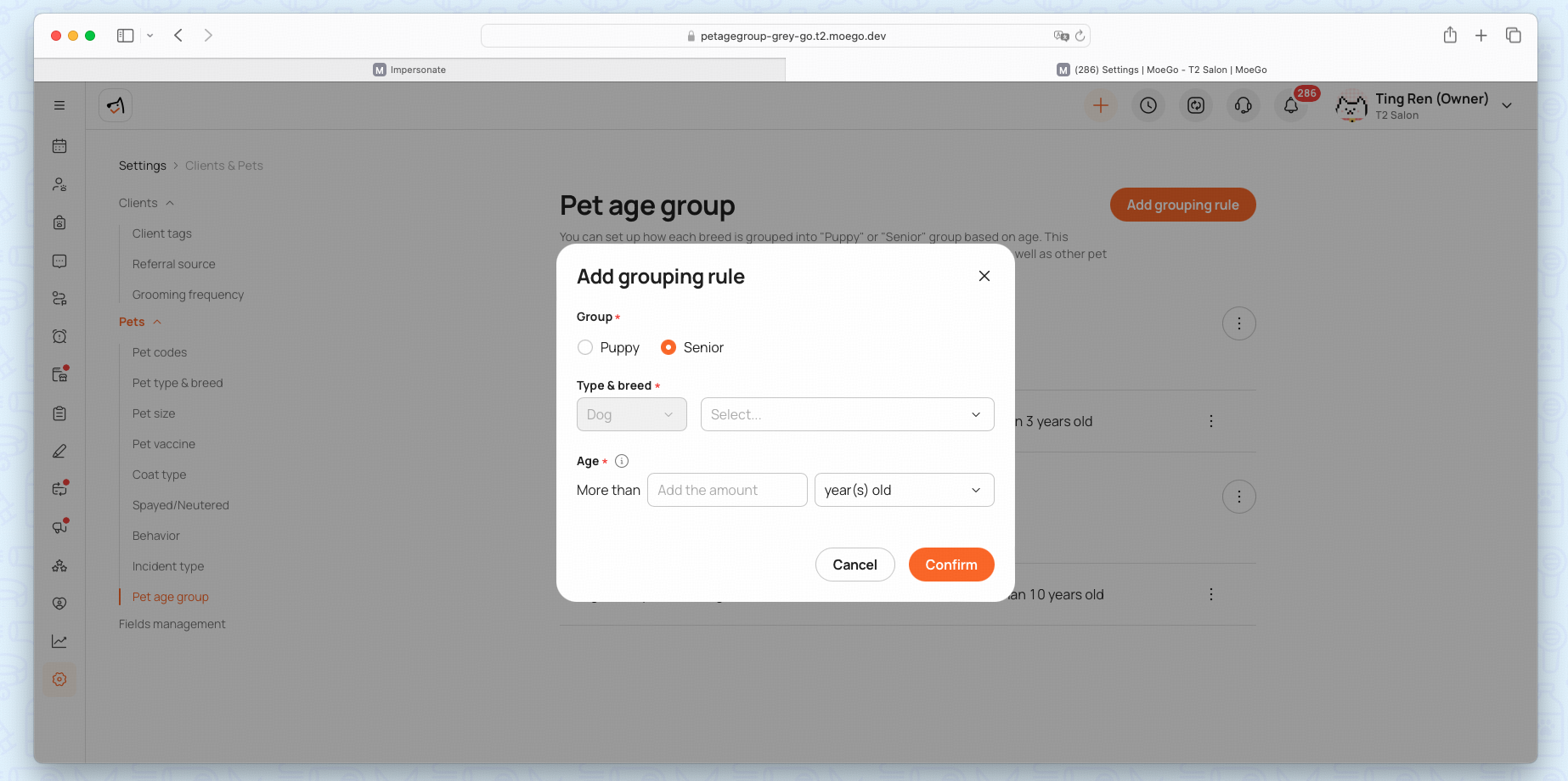The image size is (1568, 781).
Task: Open the year(s) old unit dropdown
Action: point(903,490)
